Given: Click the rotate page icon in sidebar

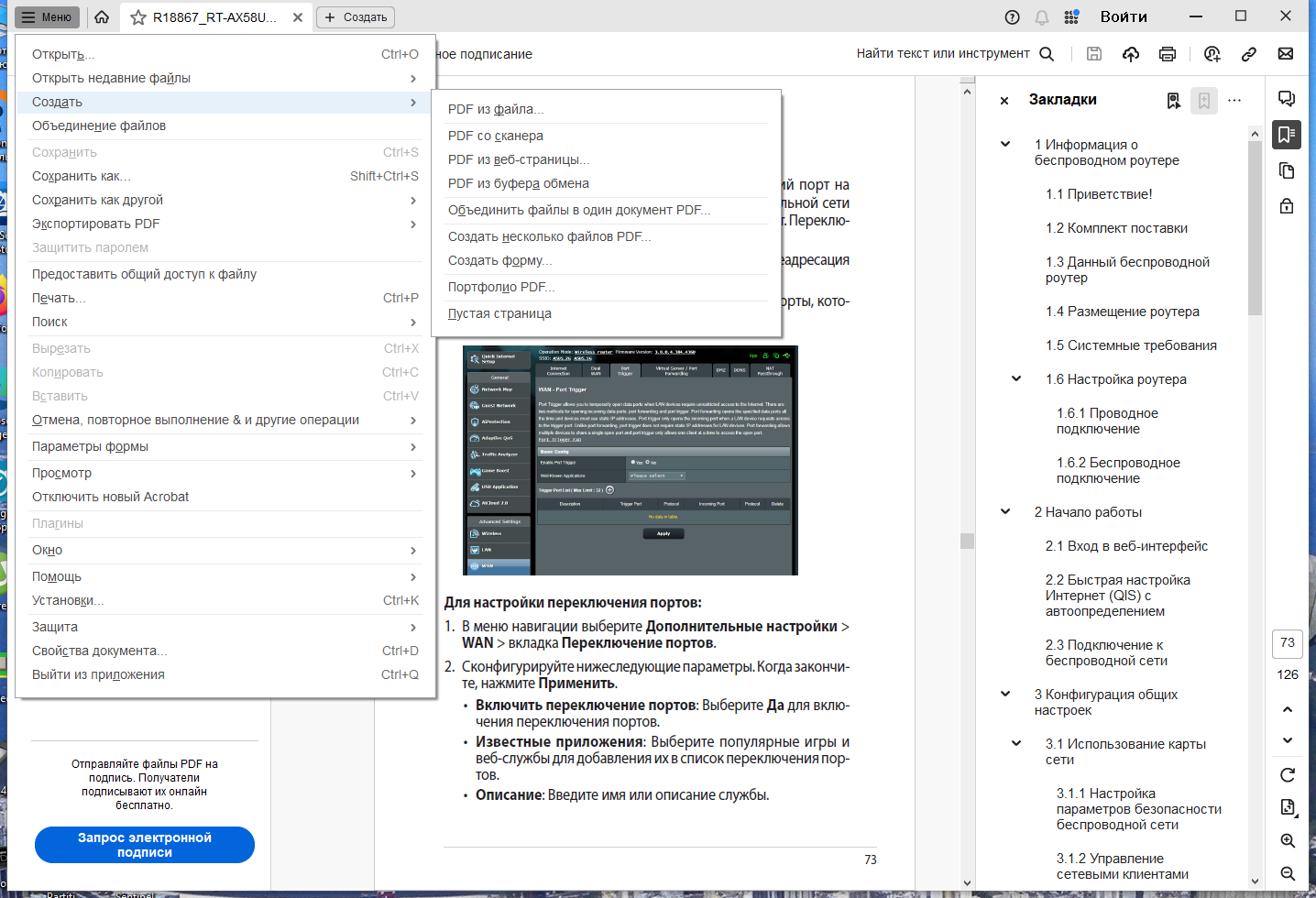Looking at the screenshot, I should point(1287,775).
